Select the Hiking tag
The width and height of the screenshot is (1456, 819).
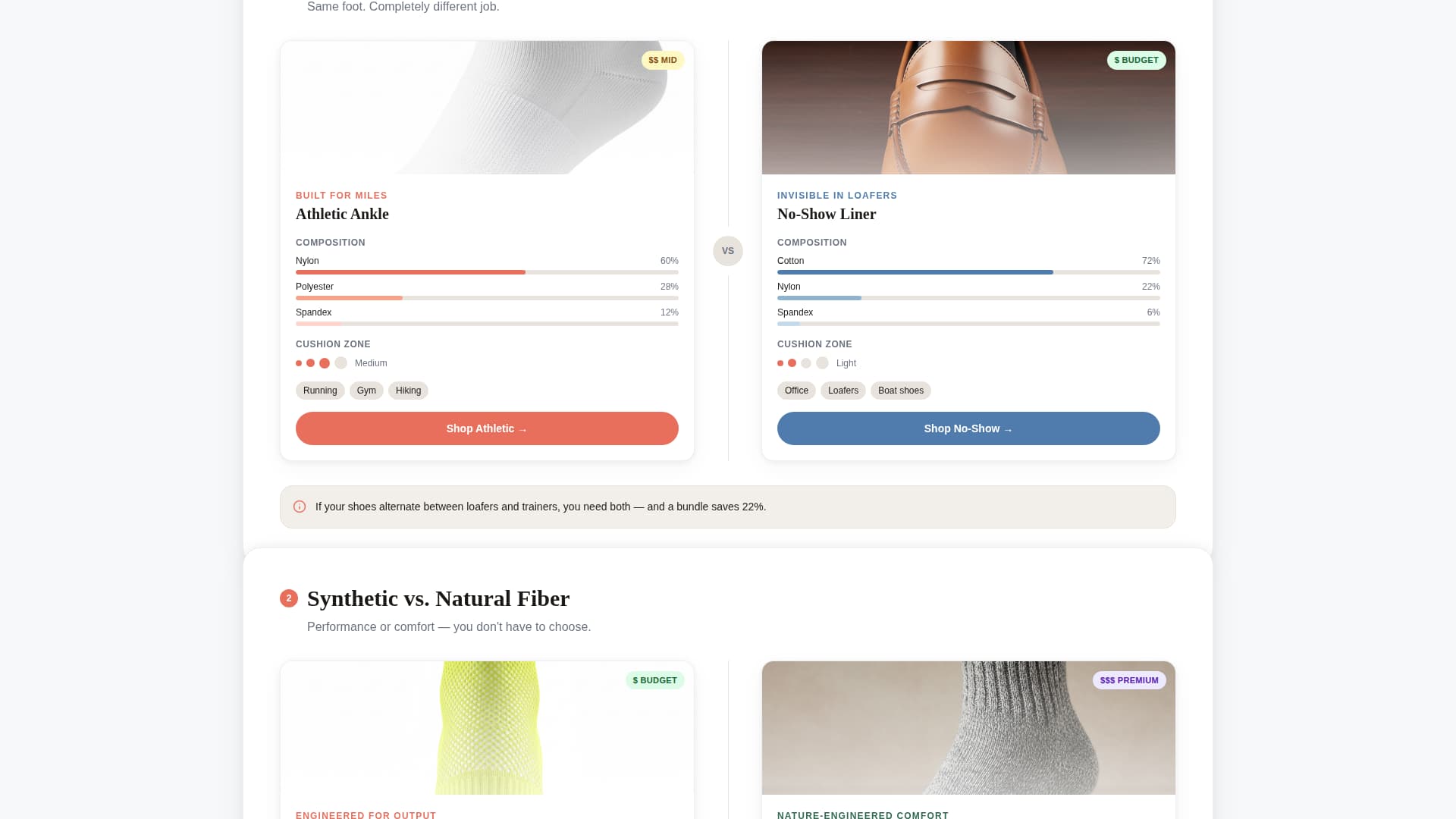[x=408, y=391]
